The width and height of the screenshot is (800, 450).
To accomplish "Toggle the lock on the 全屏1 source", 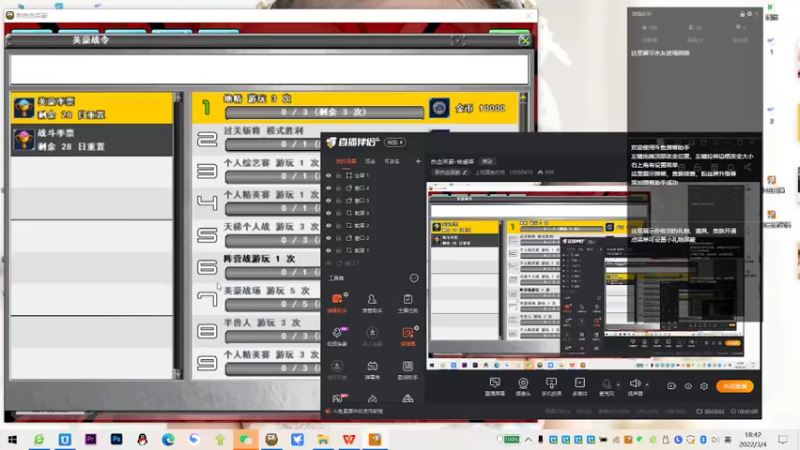I will point(338,176).
